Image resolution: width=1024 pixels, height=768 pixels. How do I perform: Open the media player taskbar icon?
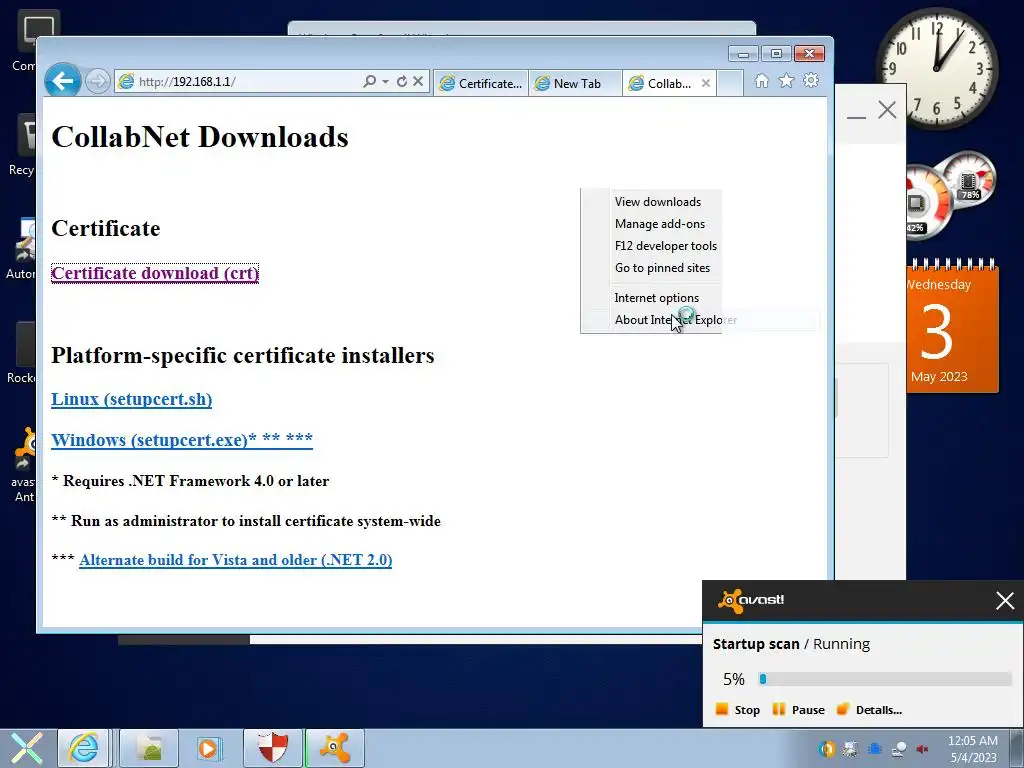[x=209, y=748]
